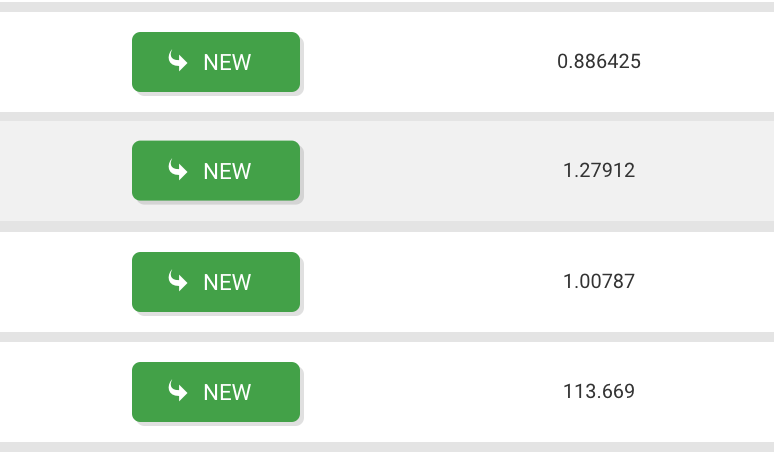Click the empty space between NEW and 113.669
Viewport: 774px width, 458px height.
pyautogui.click(x=428, y=392)
